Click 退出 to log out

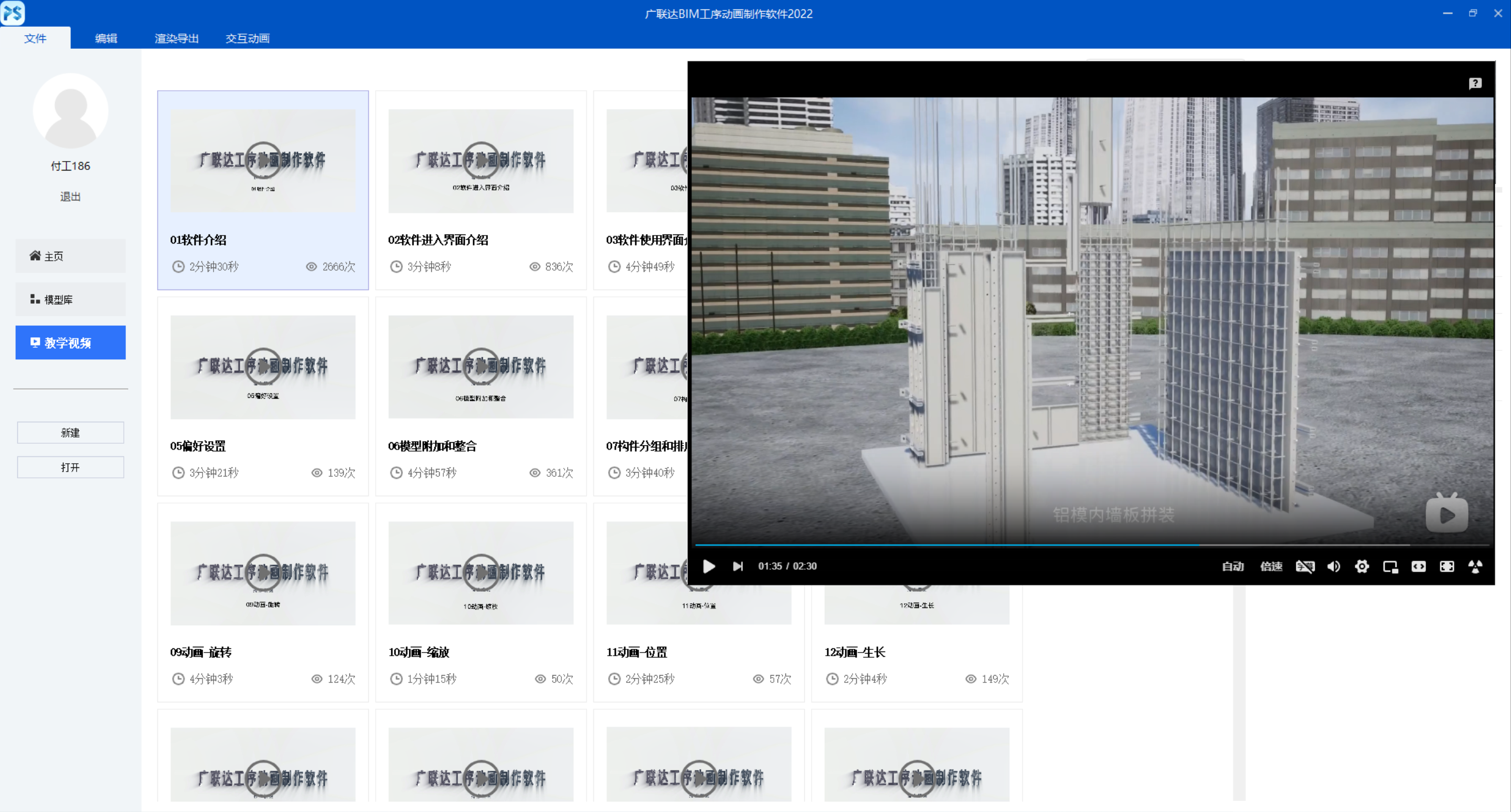click(70, 196)
